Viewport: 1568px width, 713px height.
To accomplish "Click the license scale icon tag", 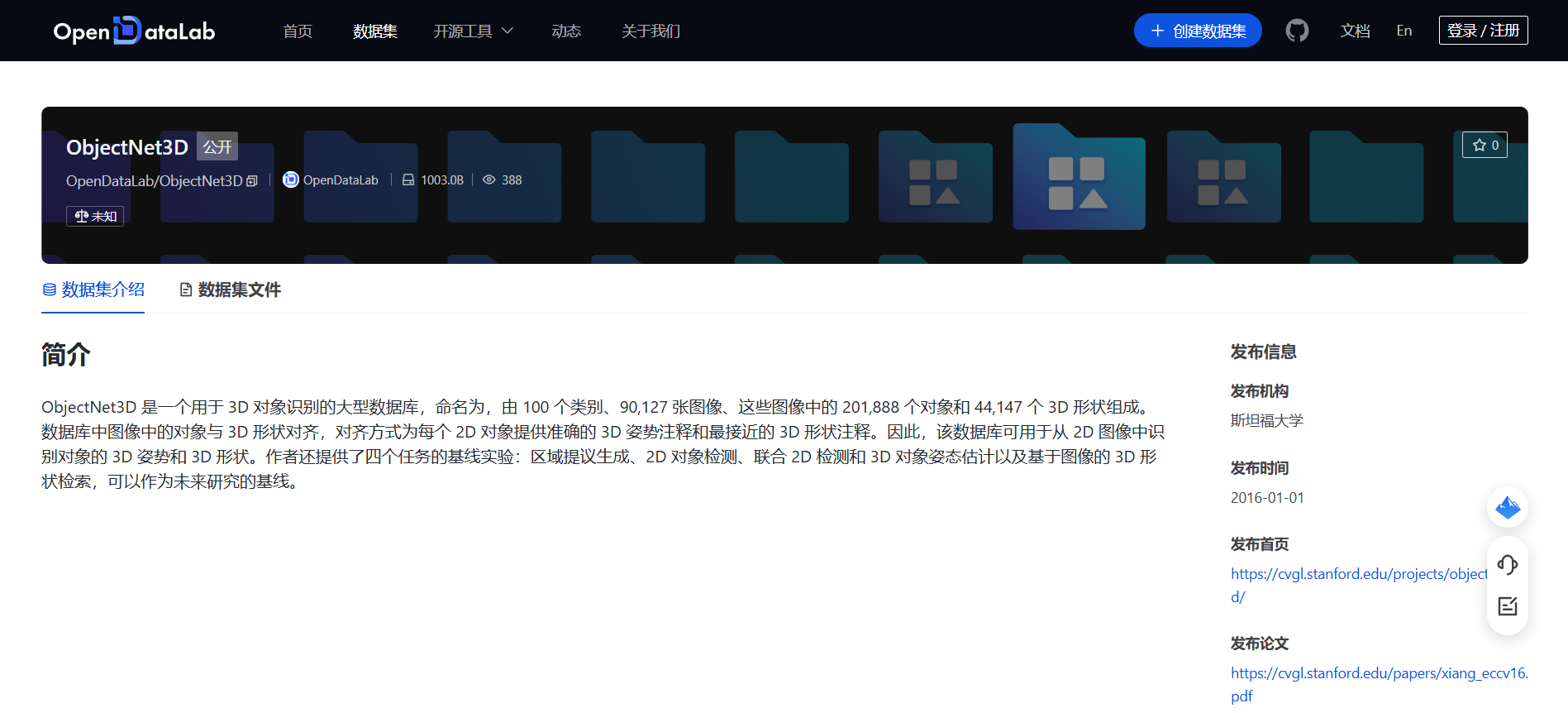I will click(95, 216).
